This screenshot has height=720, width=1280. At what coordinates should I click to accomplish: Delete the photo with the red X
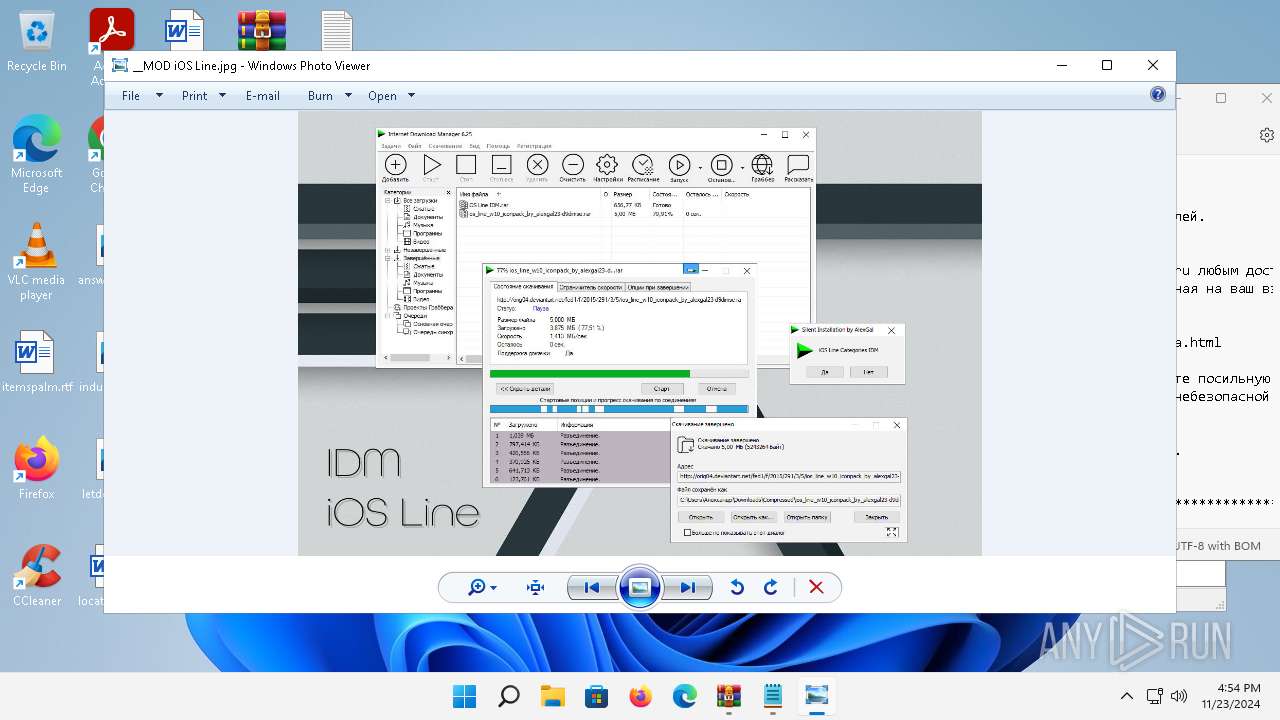816,587
